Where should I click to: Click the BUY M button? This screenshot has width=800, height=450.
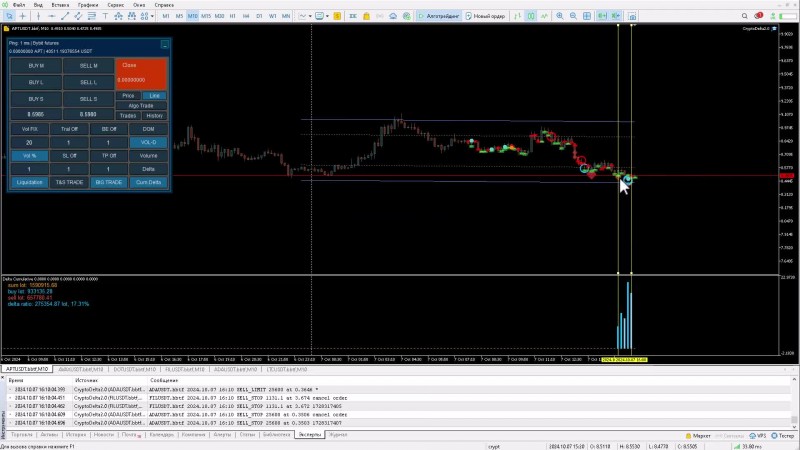pyautogui.click(x=36, y=66)
